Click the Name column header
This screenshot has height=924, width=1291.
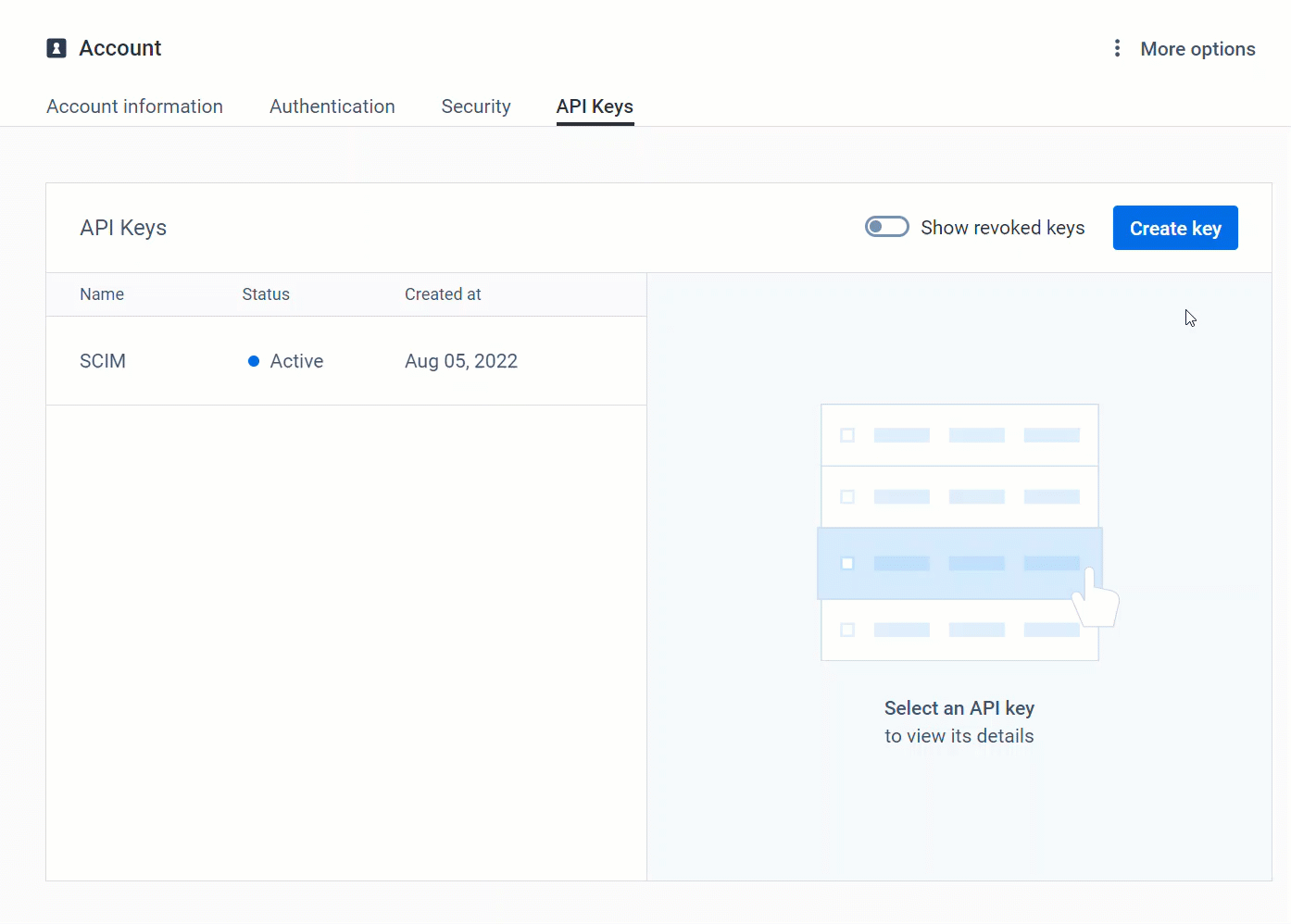click(102, 293)
